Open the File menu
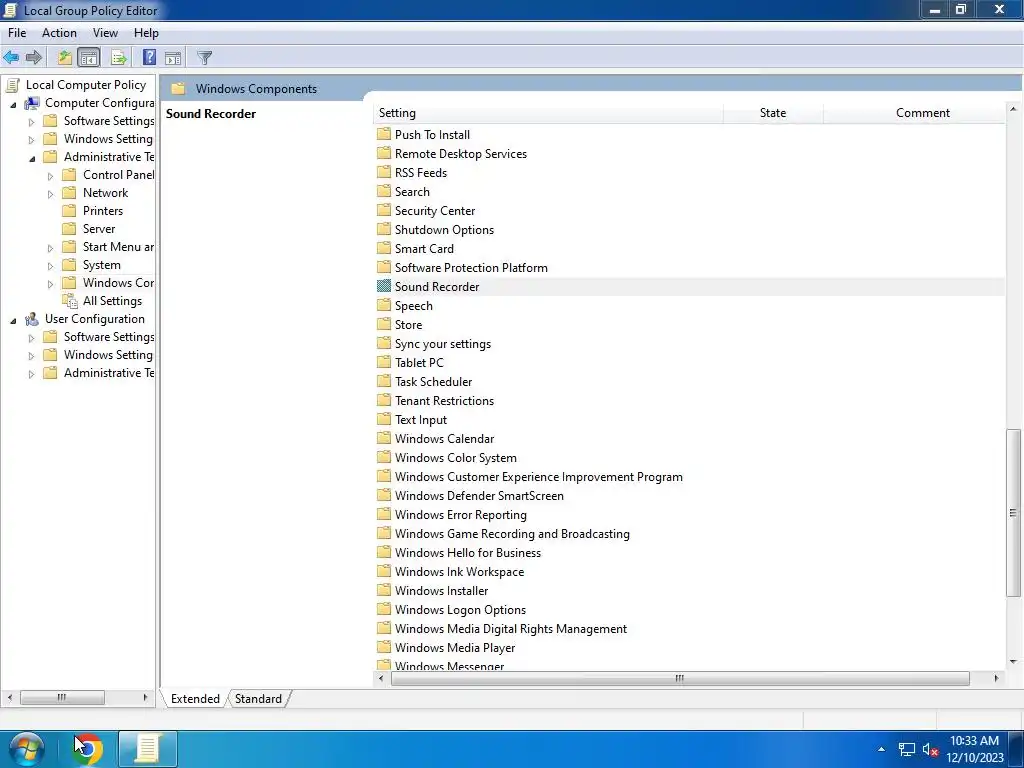The height and width of the screenshot is (768, 1024). click(x=17, y=33)
